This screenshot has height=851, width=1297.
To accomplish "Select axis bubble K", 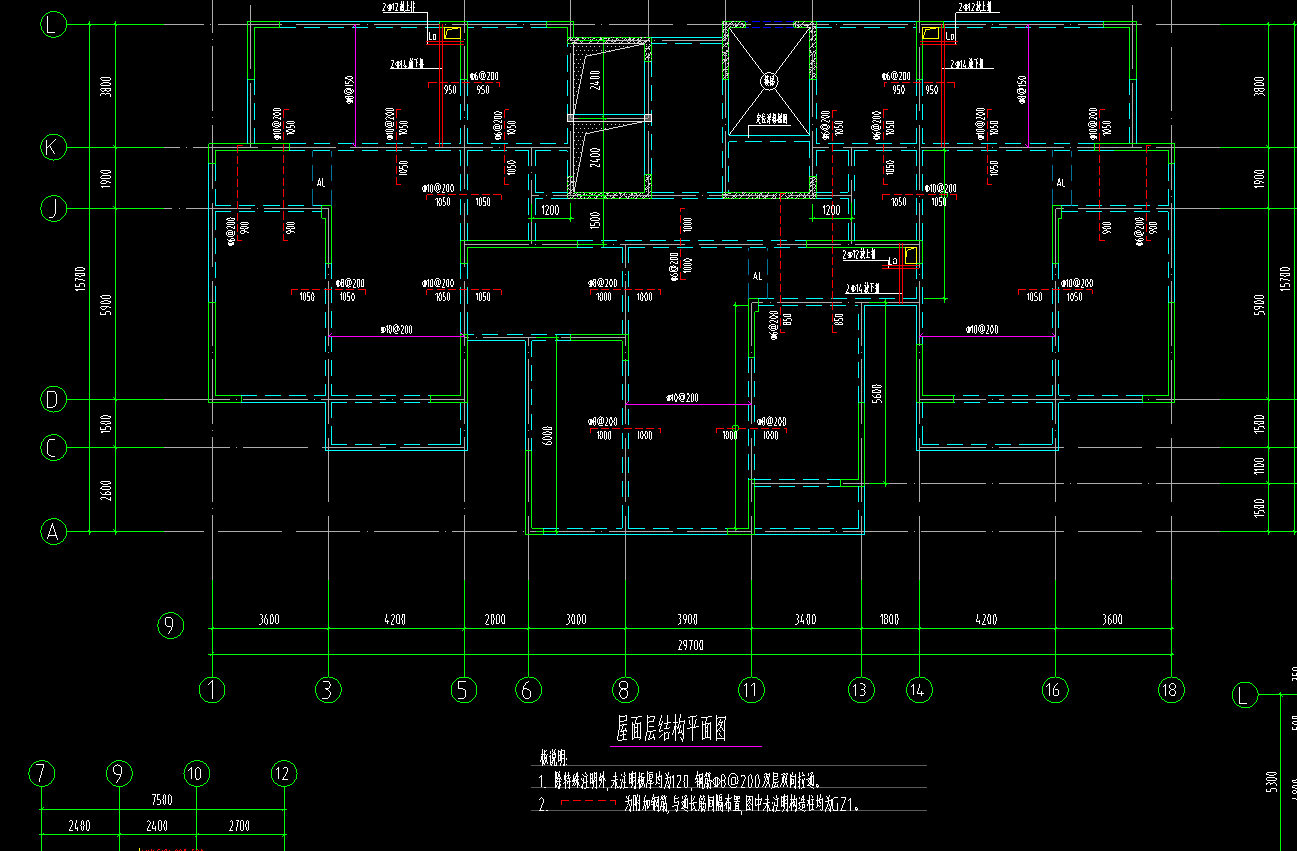I will tap(53, 147).
